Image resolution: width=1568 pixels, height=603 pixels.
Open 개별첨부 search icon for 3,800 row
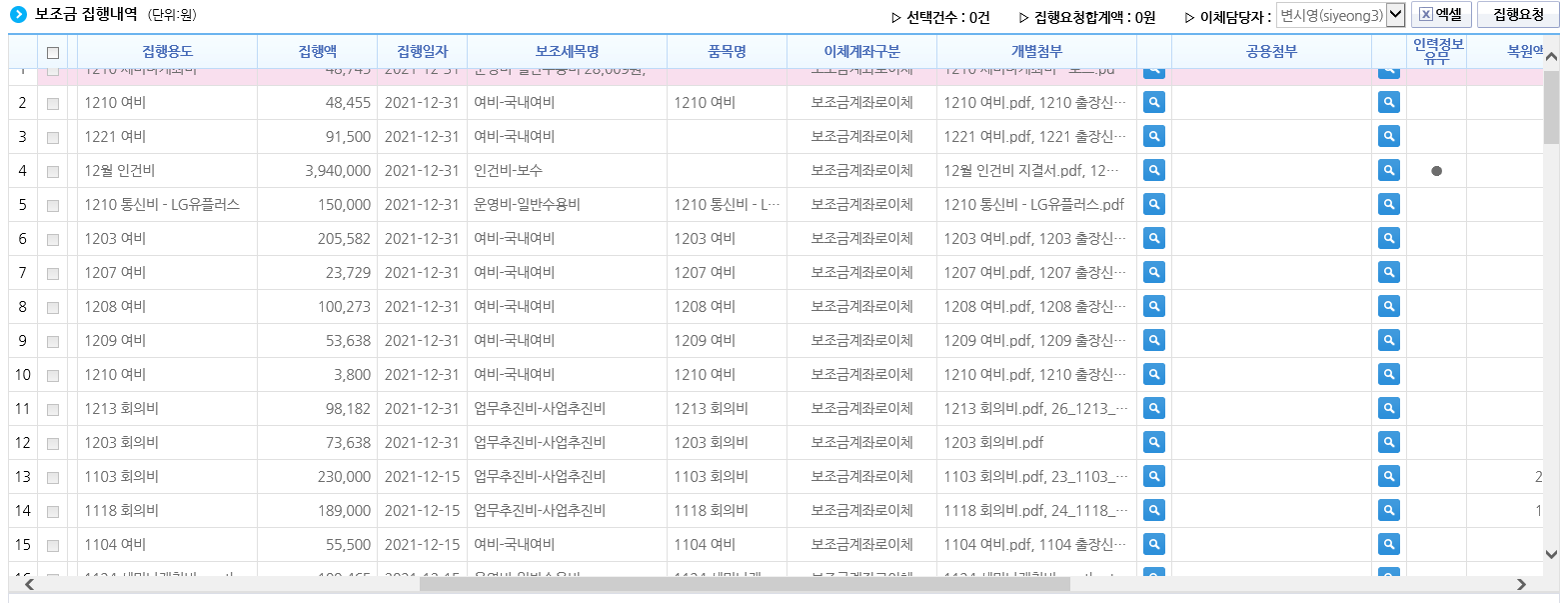pyautogui.click(x=1154, y=374)
